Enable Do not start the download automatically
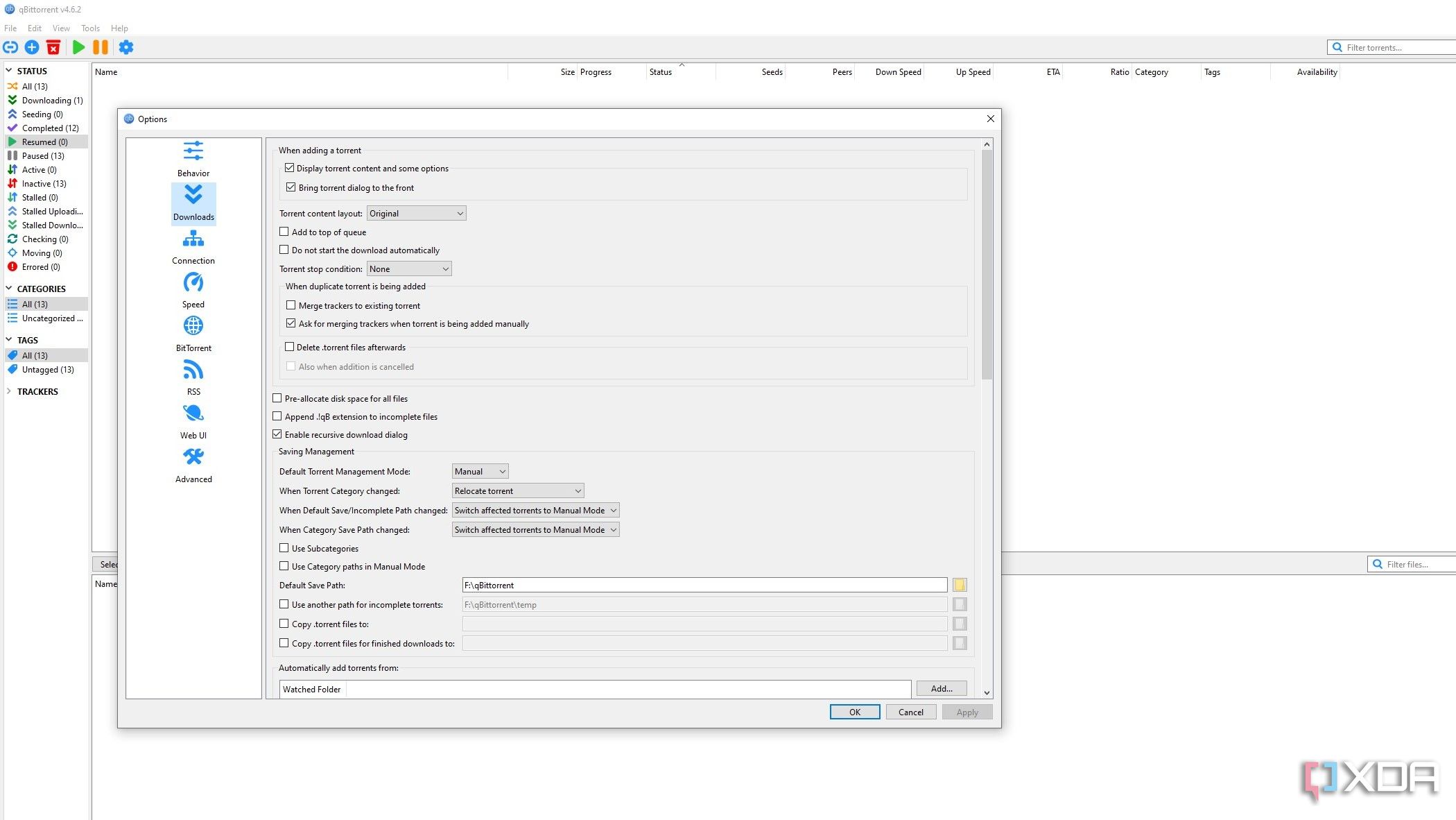Viewport: 1456px width, 820px height. coord(284,250)
